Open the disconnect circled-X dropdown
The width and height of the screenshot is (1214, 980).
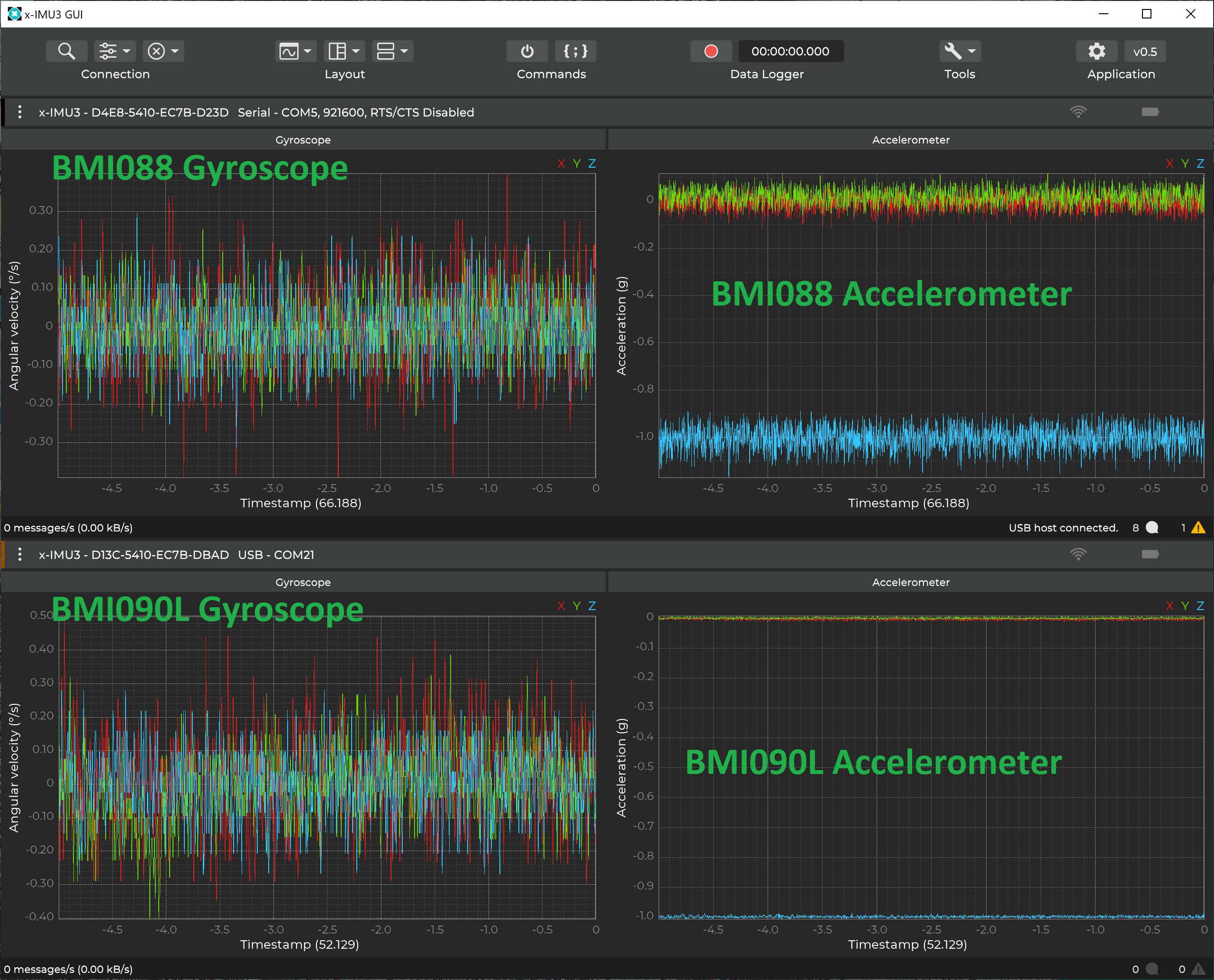(x=163, y=51)
